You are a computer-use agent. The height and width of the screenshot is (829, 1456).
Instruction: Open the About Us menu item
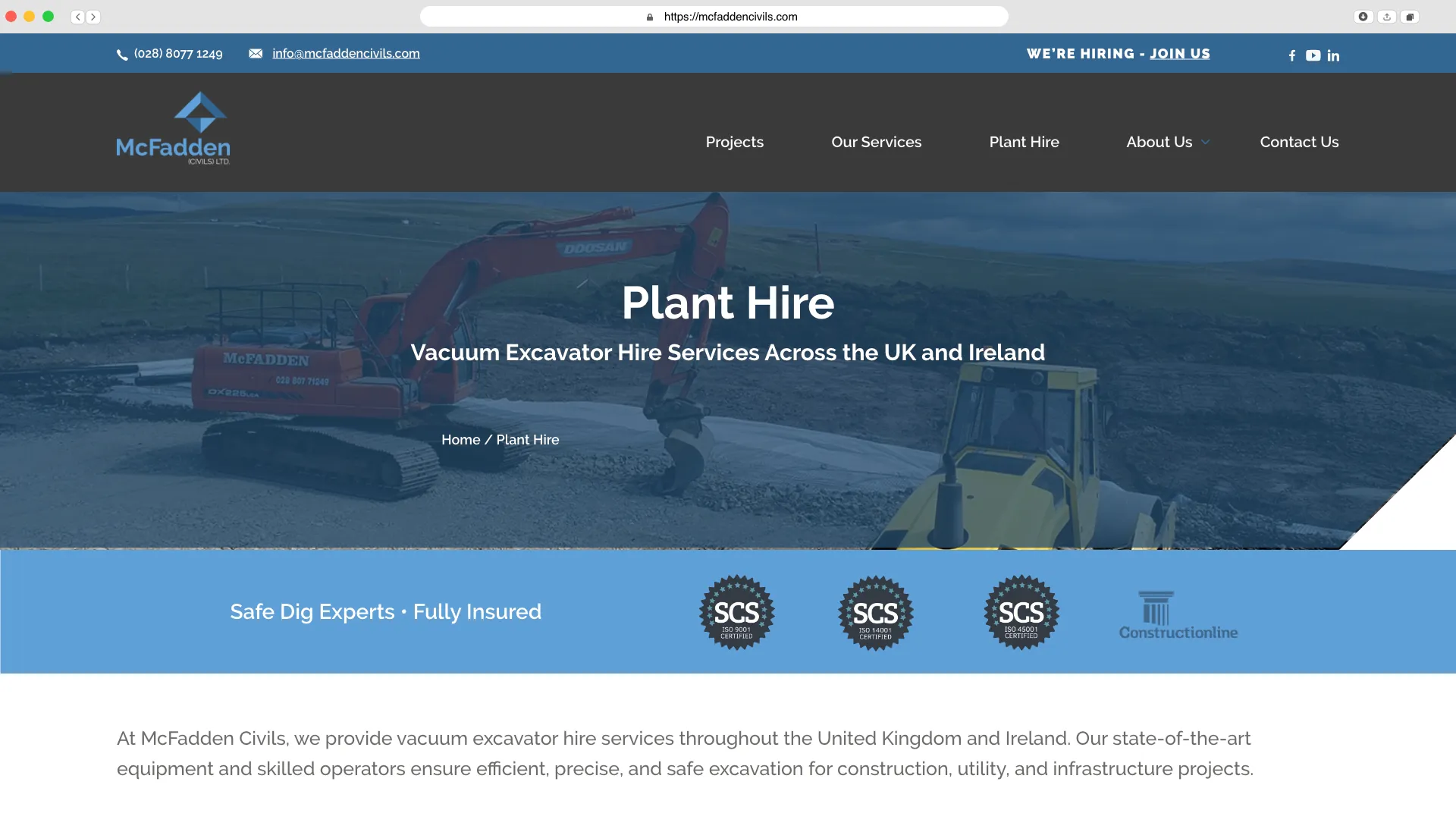pyautogui.click(x=1159, y=142)
